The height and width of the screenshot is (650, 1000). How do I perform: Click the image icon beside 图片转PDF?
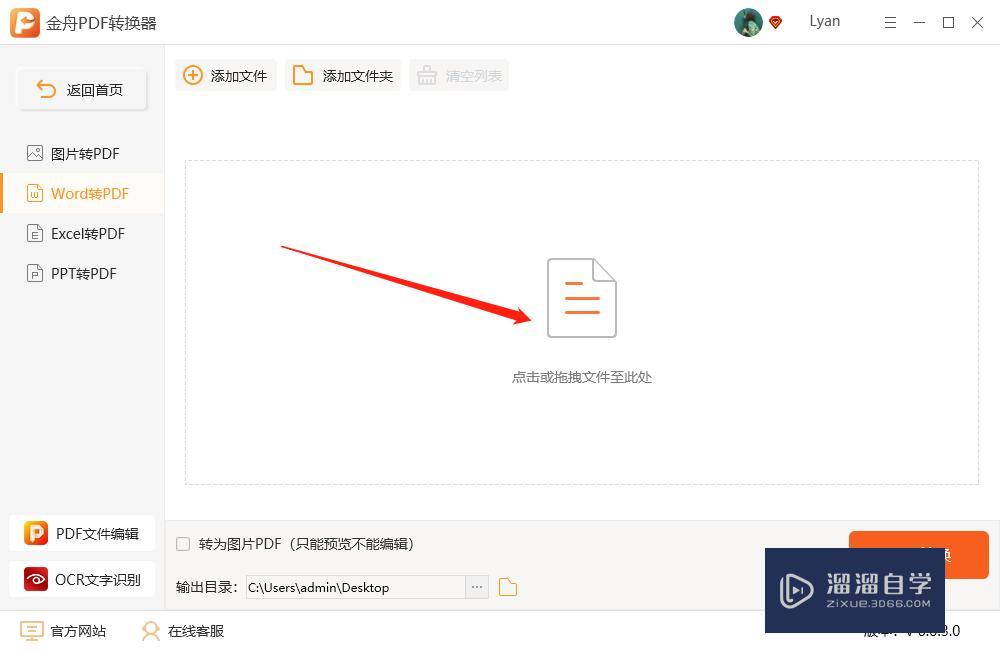pos(35,153)
